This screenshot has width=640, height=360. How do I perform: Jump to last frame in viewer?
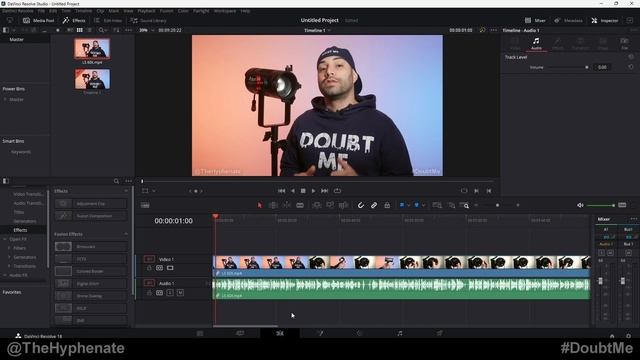tap(324, 191)
